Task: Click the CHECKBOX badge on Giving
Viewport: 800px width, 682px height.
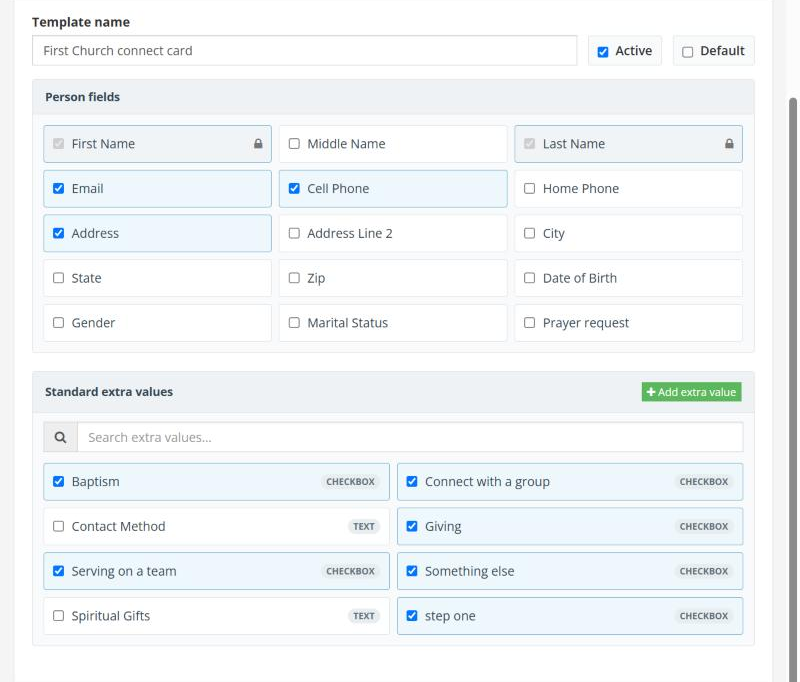Action: point(704,526)
